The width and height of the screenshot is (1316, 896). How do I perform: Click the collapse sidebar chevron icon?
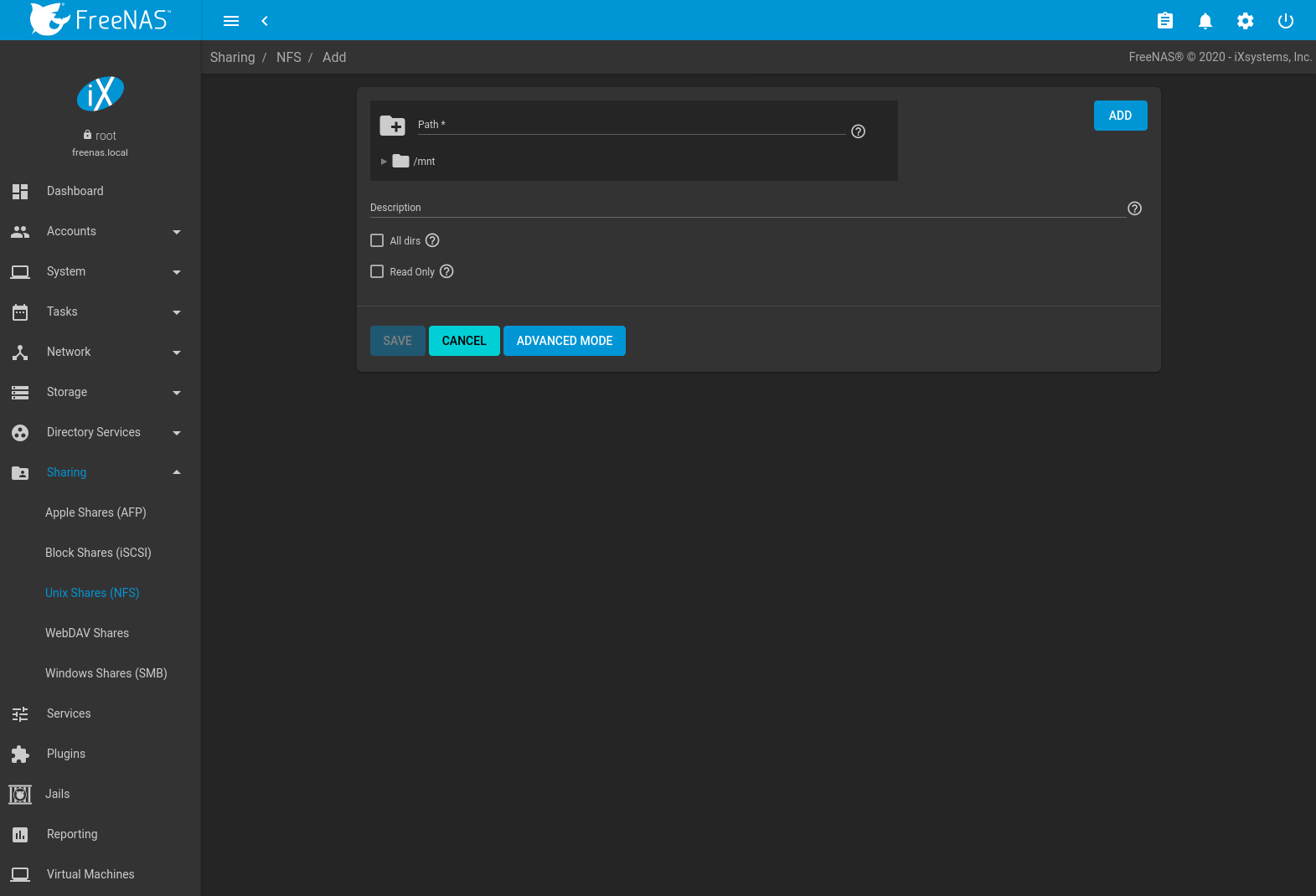pos(265,21)
